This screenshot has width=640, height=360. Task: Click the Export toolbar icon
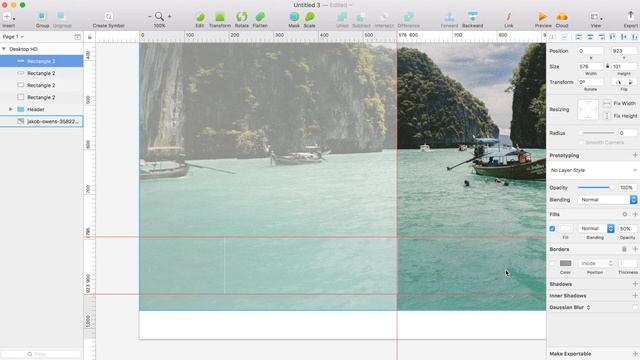pos(630,16)
